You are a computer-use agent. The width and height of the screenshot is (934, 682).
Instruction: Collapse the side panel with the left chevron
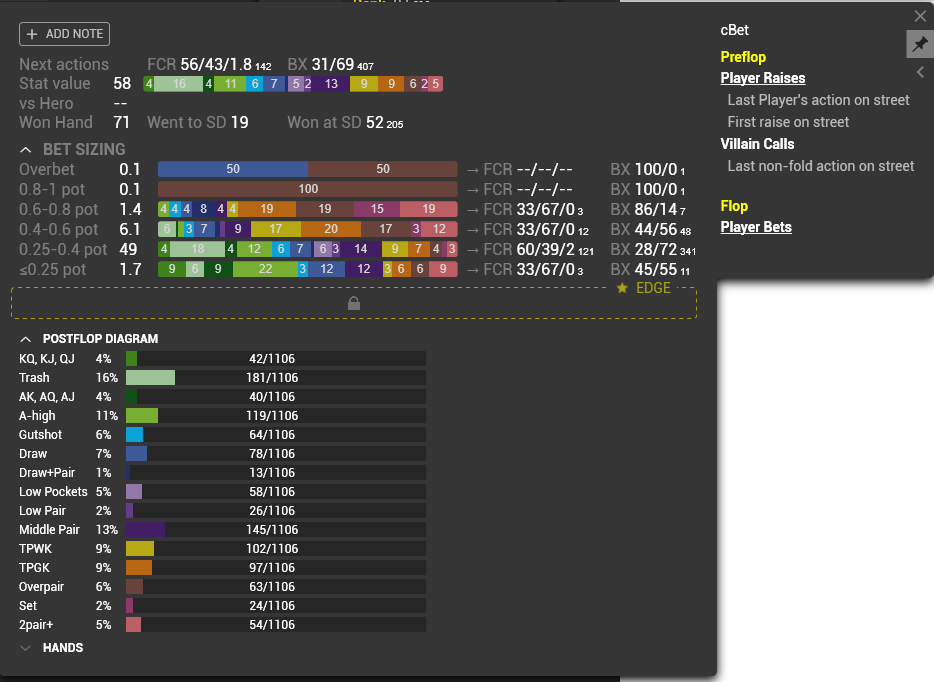coord(920,72)
